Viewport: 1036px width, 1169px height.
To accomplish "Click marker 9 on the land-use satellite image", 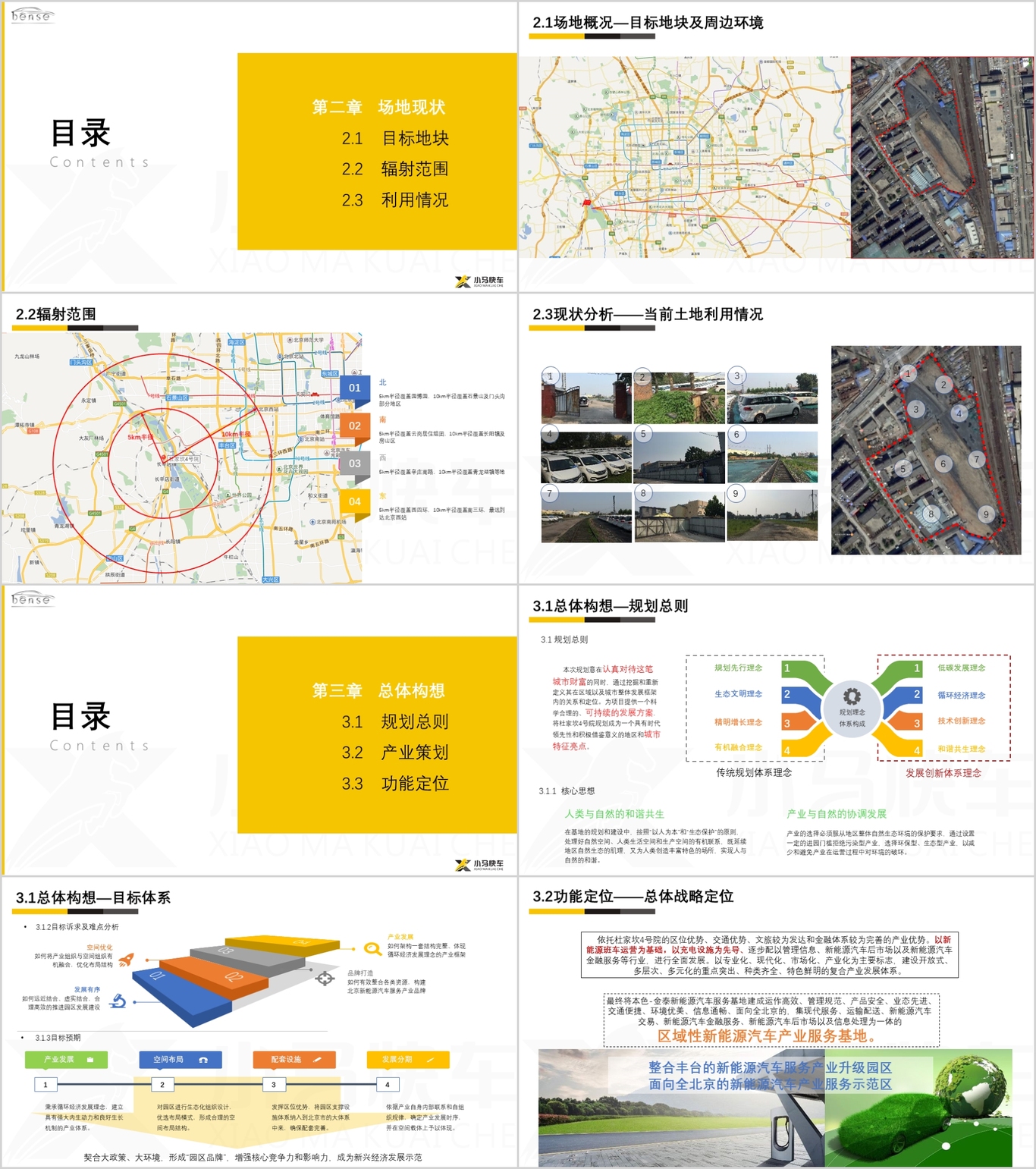I will [x=986, y=514].
